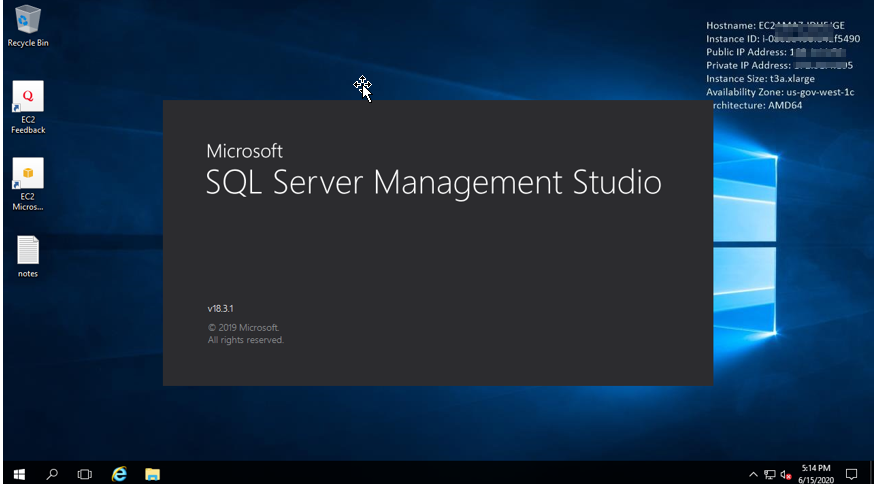Click the Instance Size: t3a.xlarge text
This screenshot has height=484, width=874.
pos(760,79)
